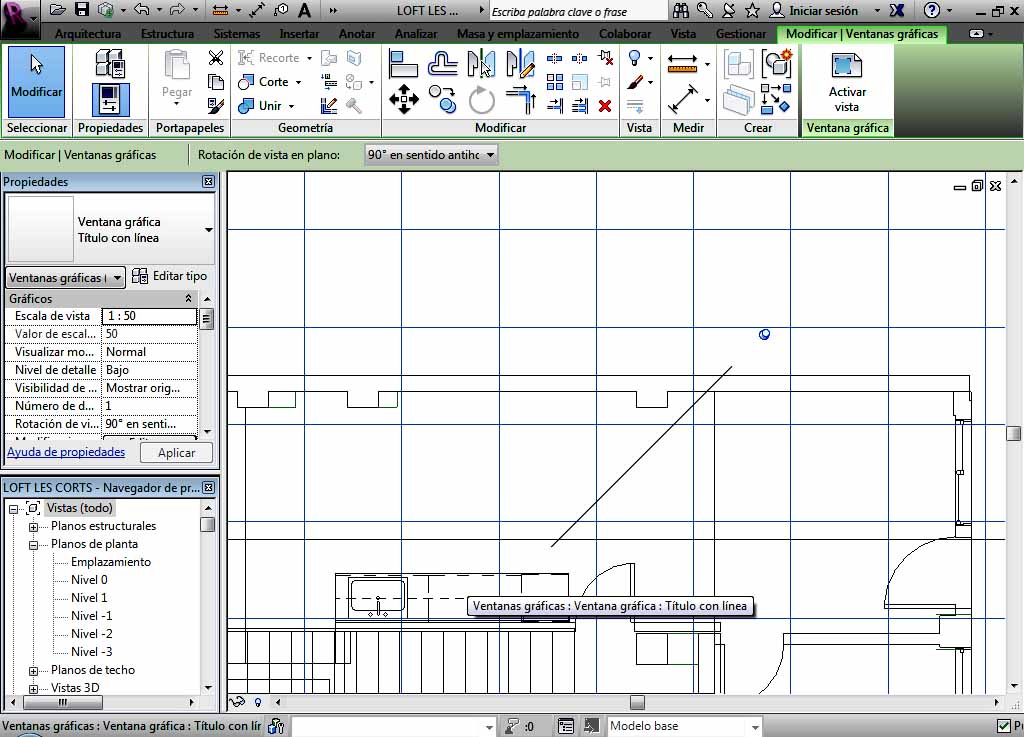Expand the Planos de techo node
The image size is (1024, 737).
(33, 671)
